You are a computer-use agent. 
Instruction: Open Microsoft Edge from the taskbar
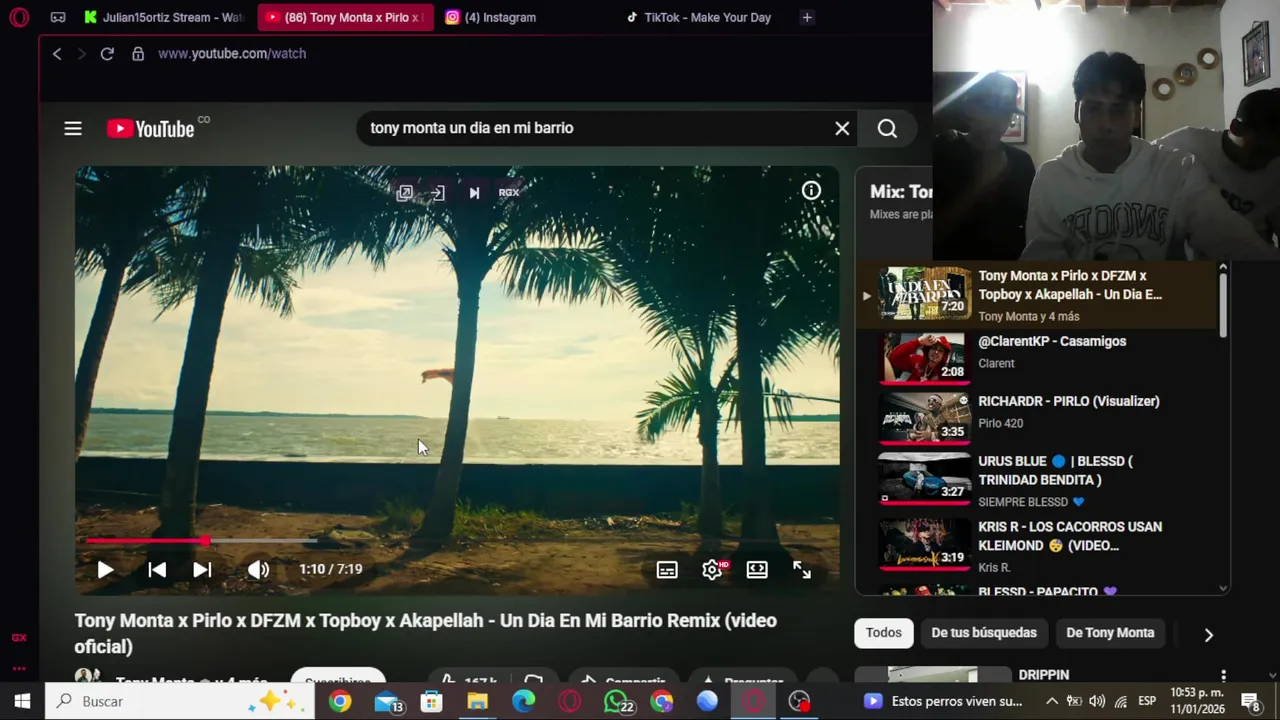(523, 701)
